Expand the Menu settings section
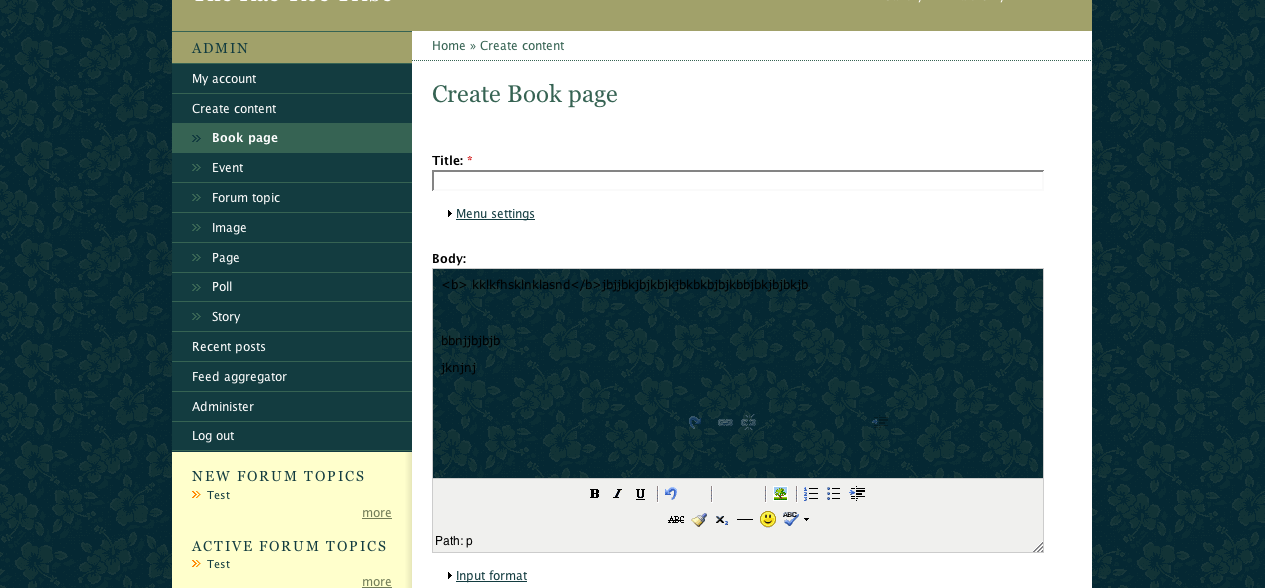 [x=495, y=214]
